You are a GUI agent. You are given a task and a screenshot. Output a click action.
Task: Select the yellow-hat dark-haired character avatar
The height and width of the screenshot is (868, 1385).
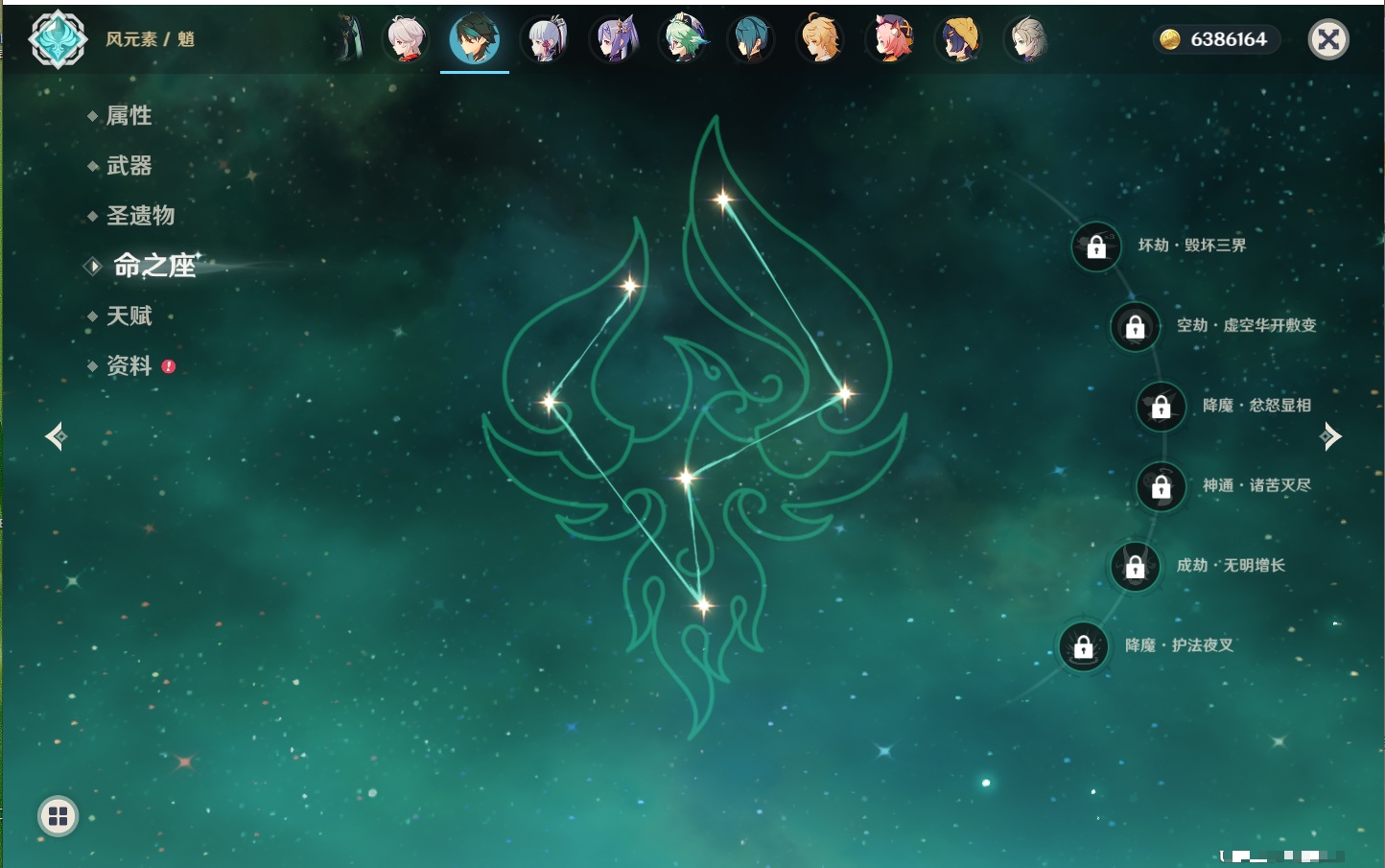tap(959, 40)
